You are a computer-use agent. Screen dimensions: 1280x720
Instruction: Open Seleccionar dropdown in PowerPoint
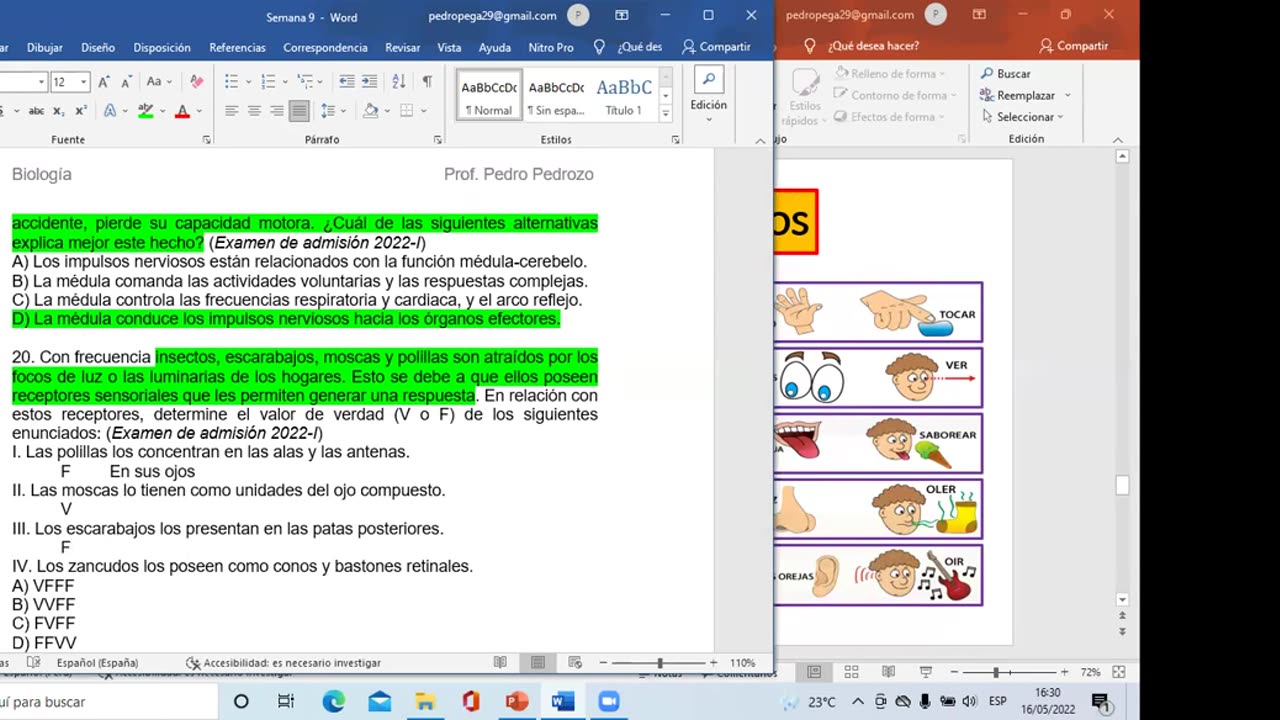[x=1022, y=117]
